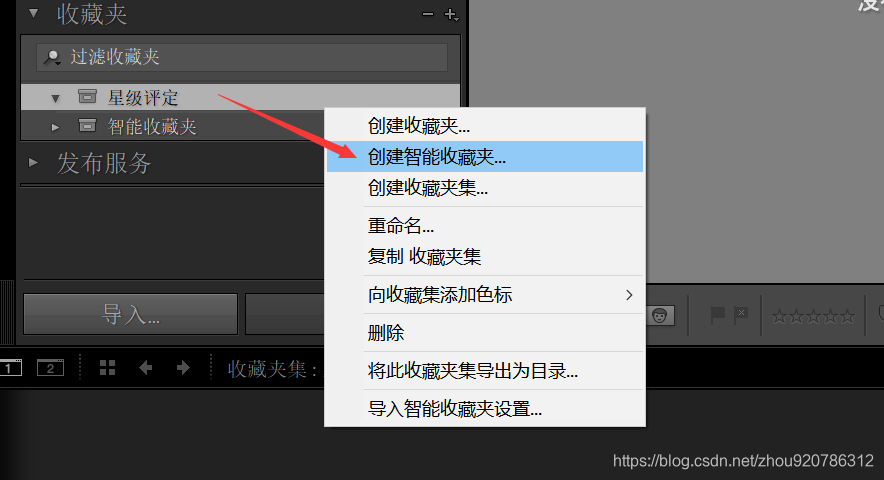Viewport: 884px width, 480px height.
Task: Click the minus icon in 收藏夹 header
Action: pos(428,14)
